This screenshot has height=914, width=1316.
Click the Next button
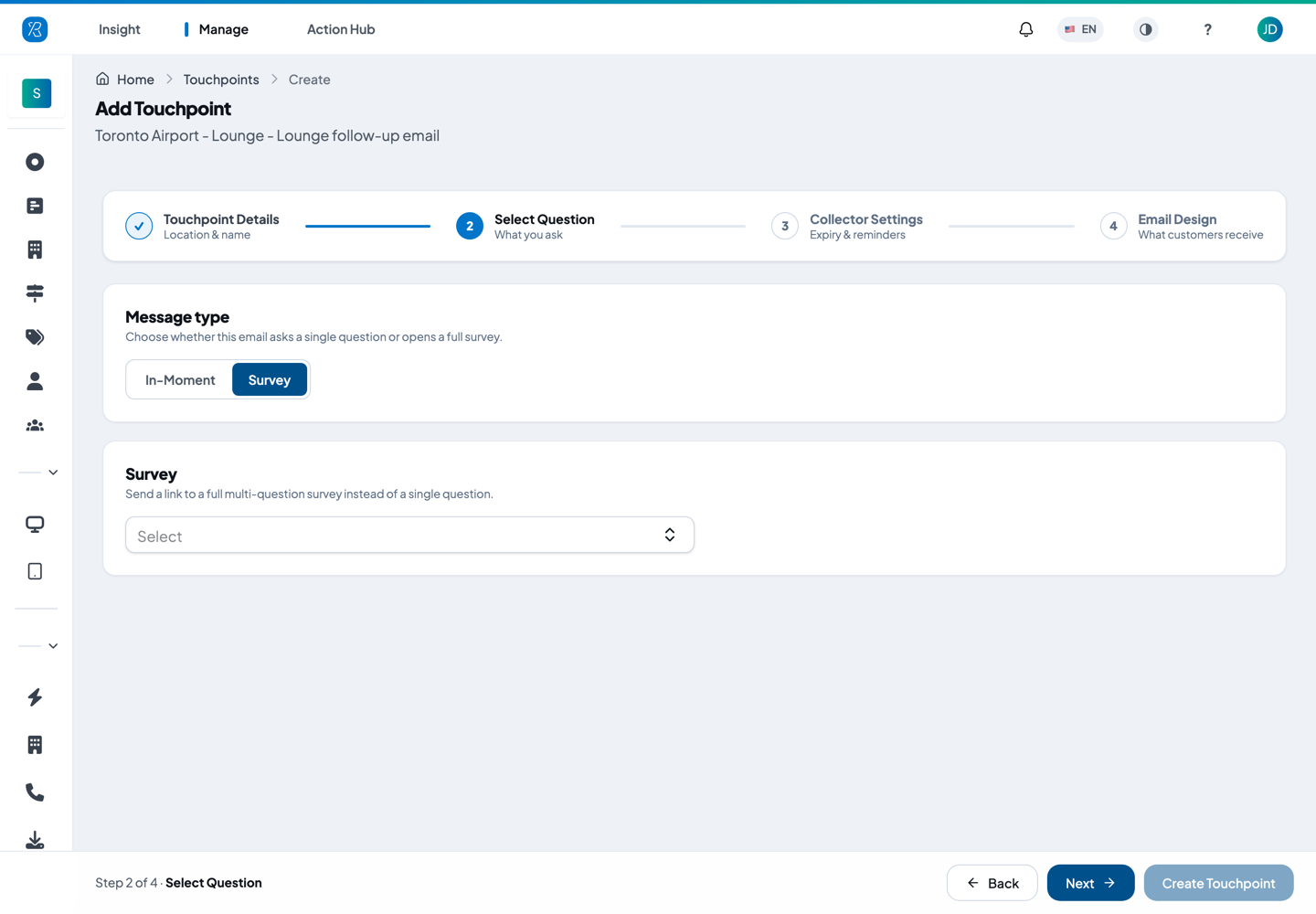coord(1090,883)
